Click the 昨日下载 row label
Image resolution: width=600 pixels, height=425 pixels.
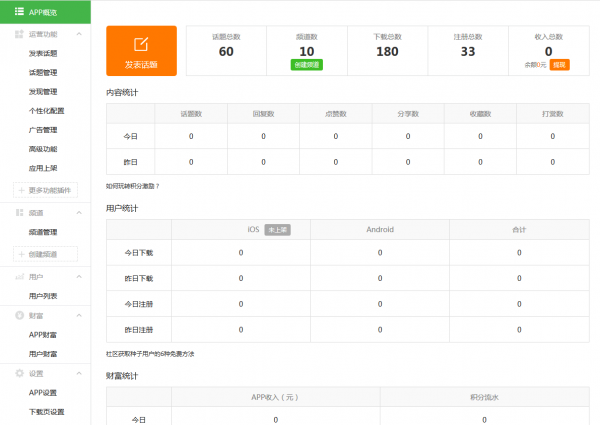point(139,278)
